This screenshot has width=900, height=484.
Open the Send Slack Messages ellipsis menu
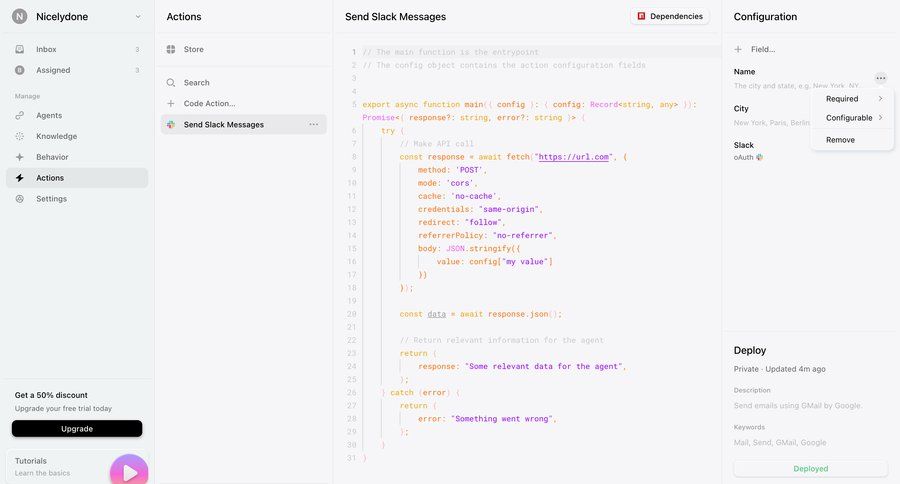coord(313,125)
